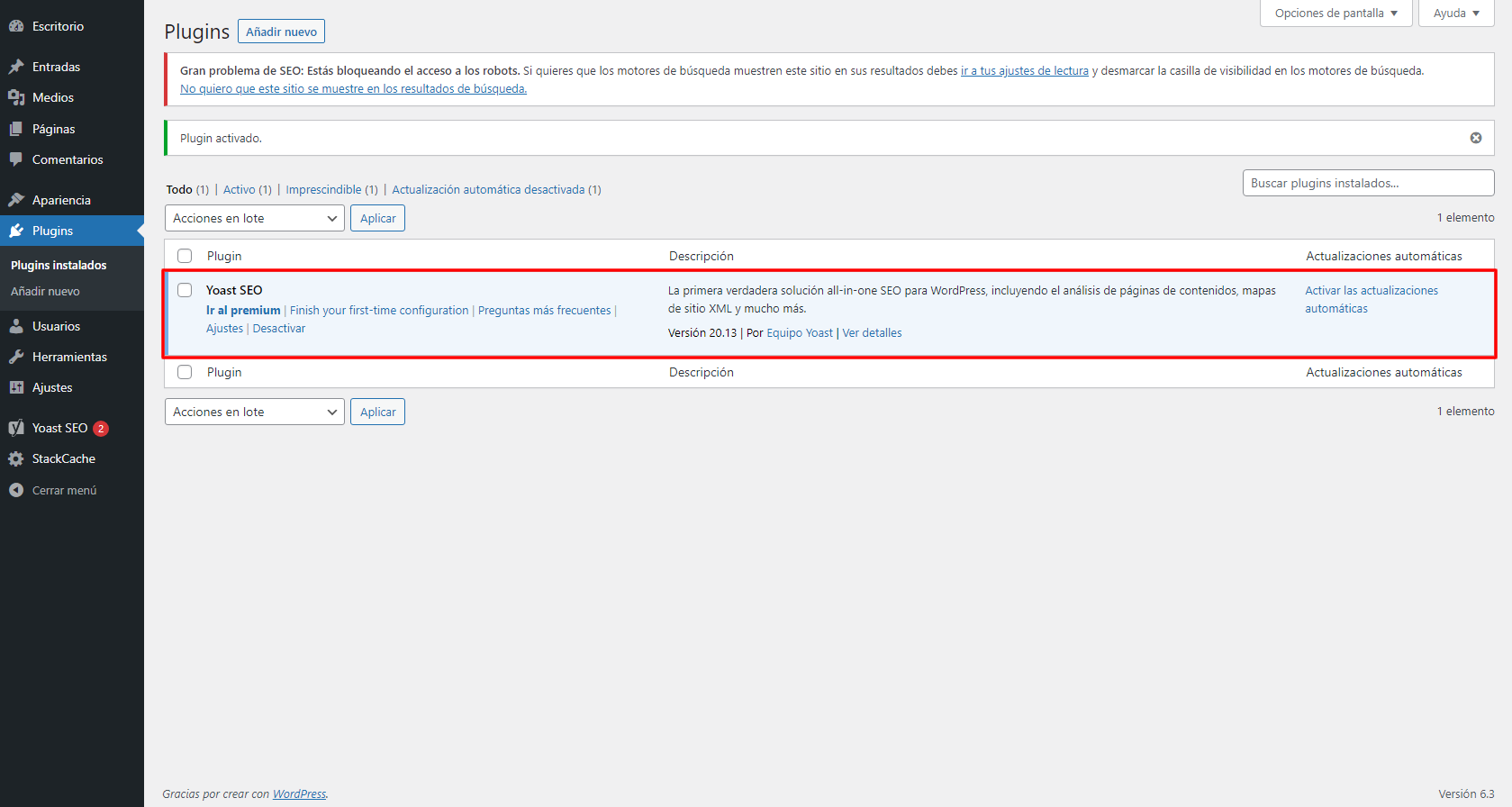
Task: Open top 'Acciones en lote' dropdown
Action: [x=255, y=218]
